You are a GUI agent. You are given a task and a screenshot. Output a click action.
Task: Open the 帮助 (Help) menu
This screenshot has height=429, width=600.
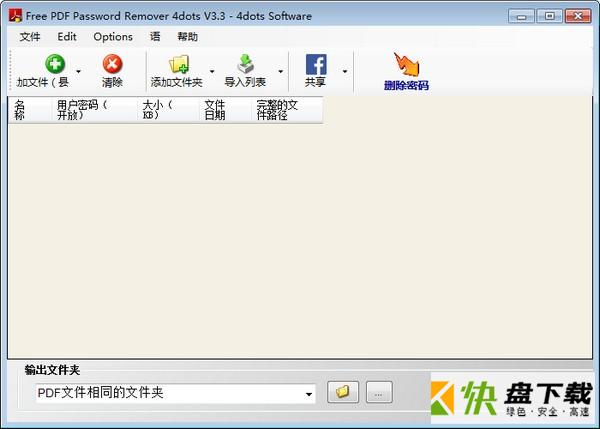188,37
